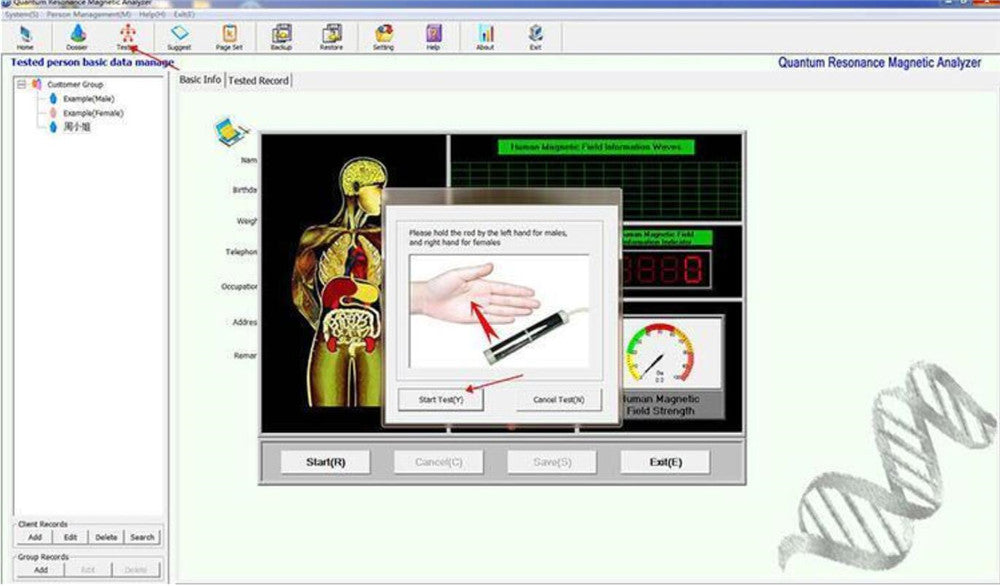The height and width of the screenshot is (586, 1000).
Task: Click the Exit(E) button below the panel
Action: click(665, 462)
